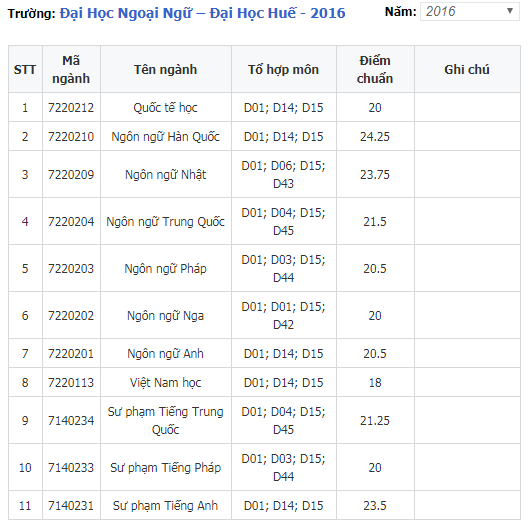
Task: Select the Quốc tế học major cell
Action: 166,107
